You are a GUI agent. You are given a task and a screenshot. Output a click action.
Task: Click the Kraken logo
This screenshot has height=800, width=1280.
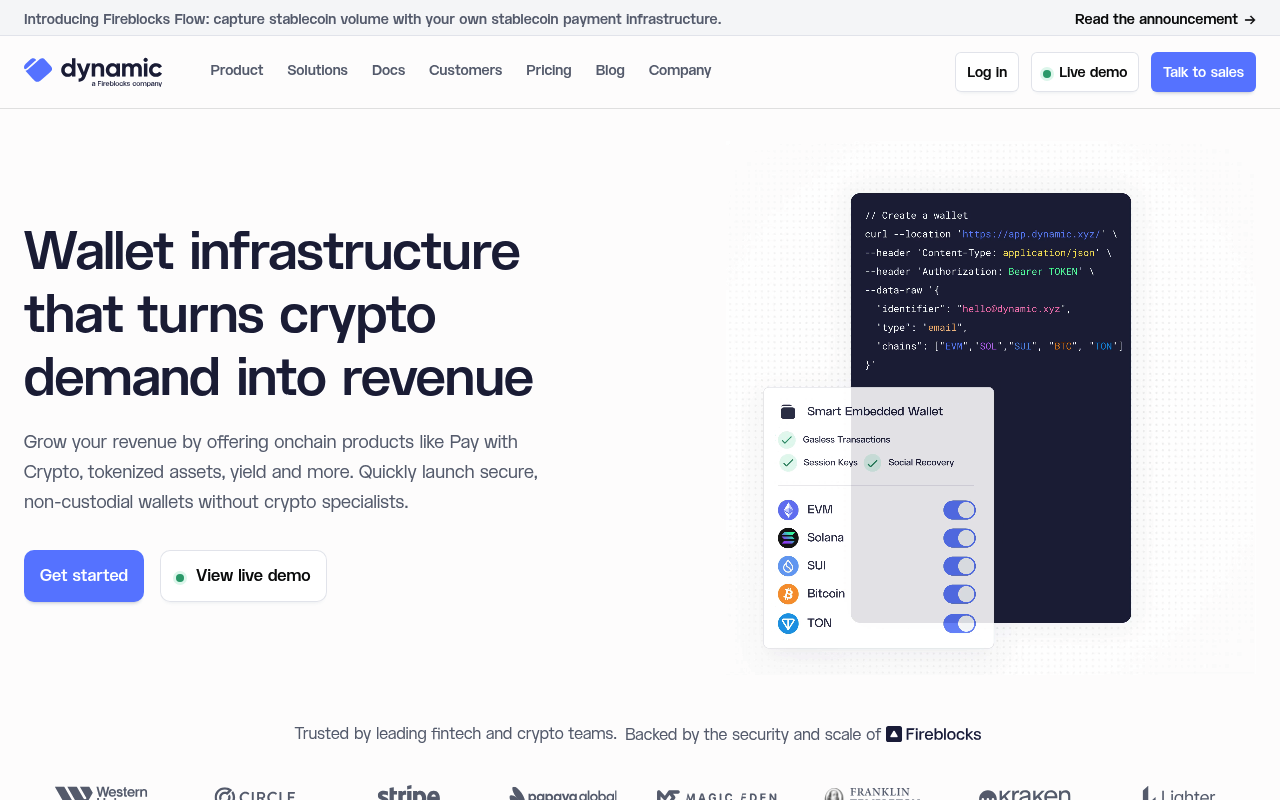pos(1024,795)
